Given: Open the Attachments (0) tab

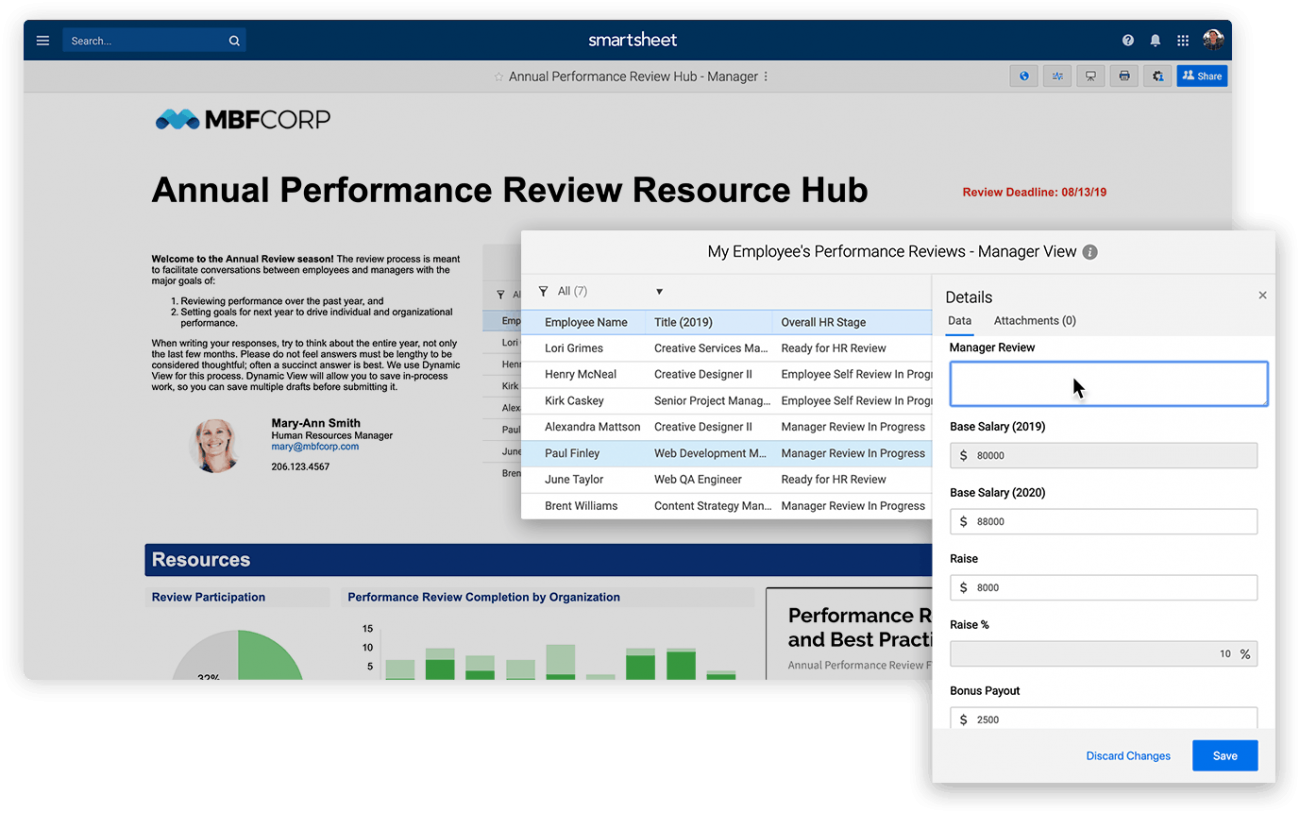Looking at the screenshot, I should point(1035,321).
